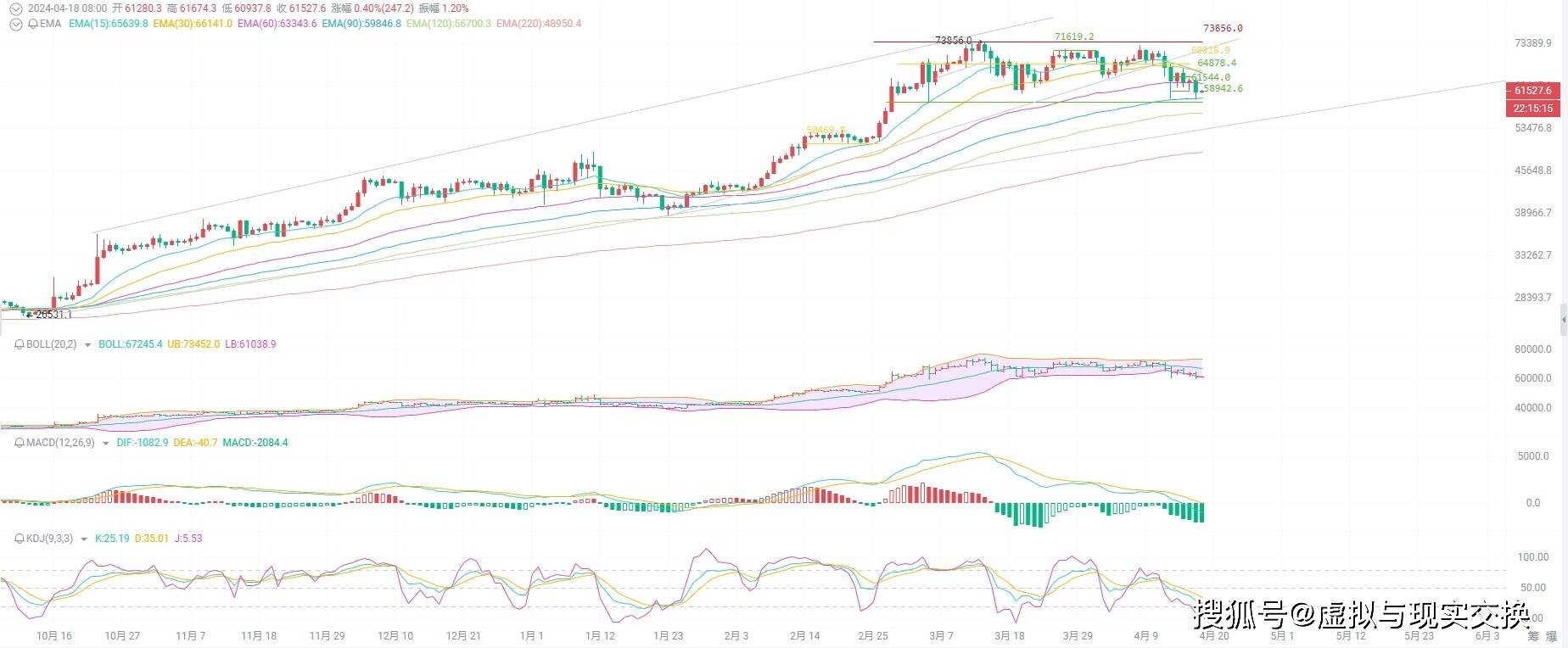Click the DEA:-40.7 value
The width and height of the screenshot is (1568, 648).
[x=195, y=443]
